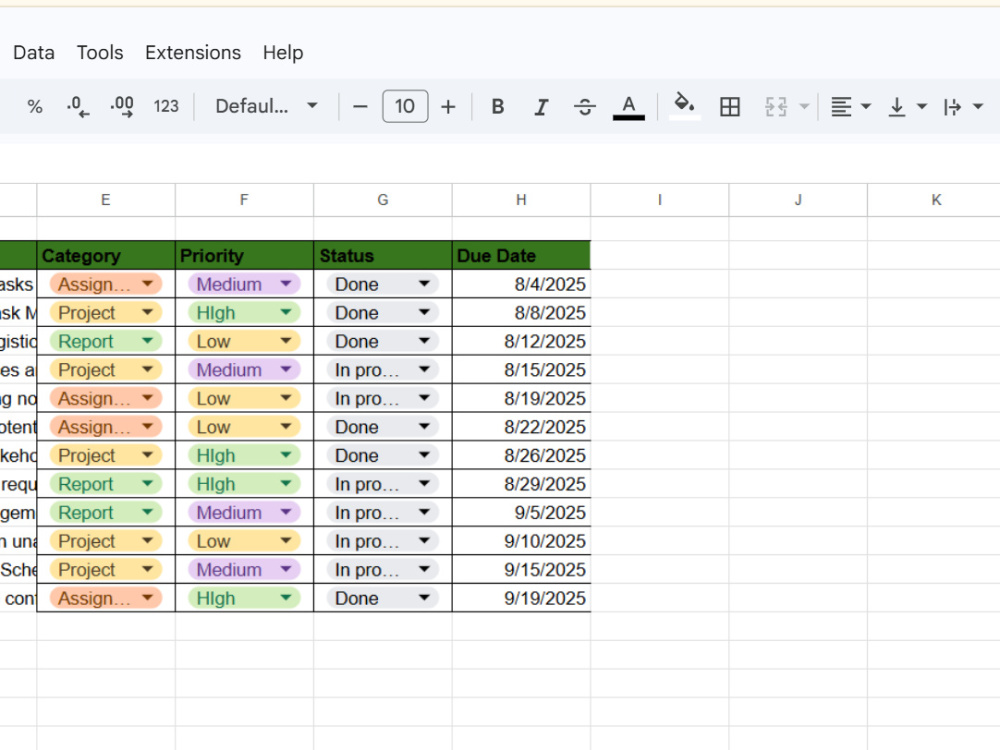Open the Tools menu
The width and height of the screenshot is (1000, 750).
100,52
